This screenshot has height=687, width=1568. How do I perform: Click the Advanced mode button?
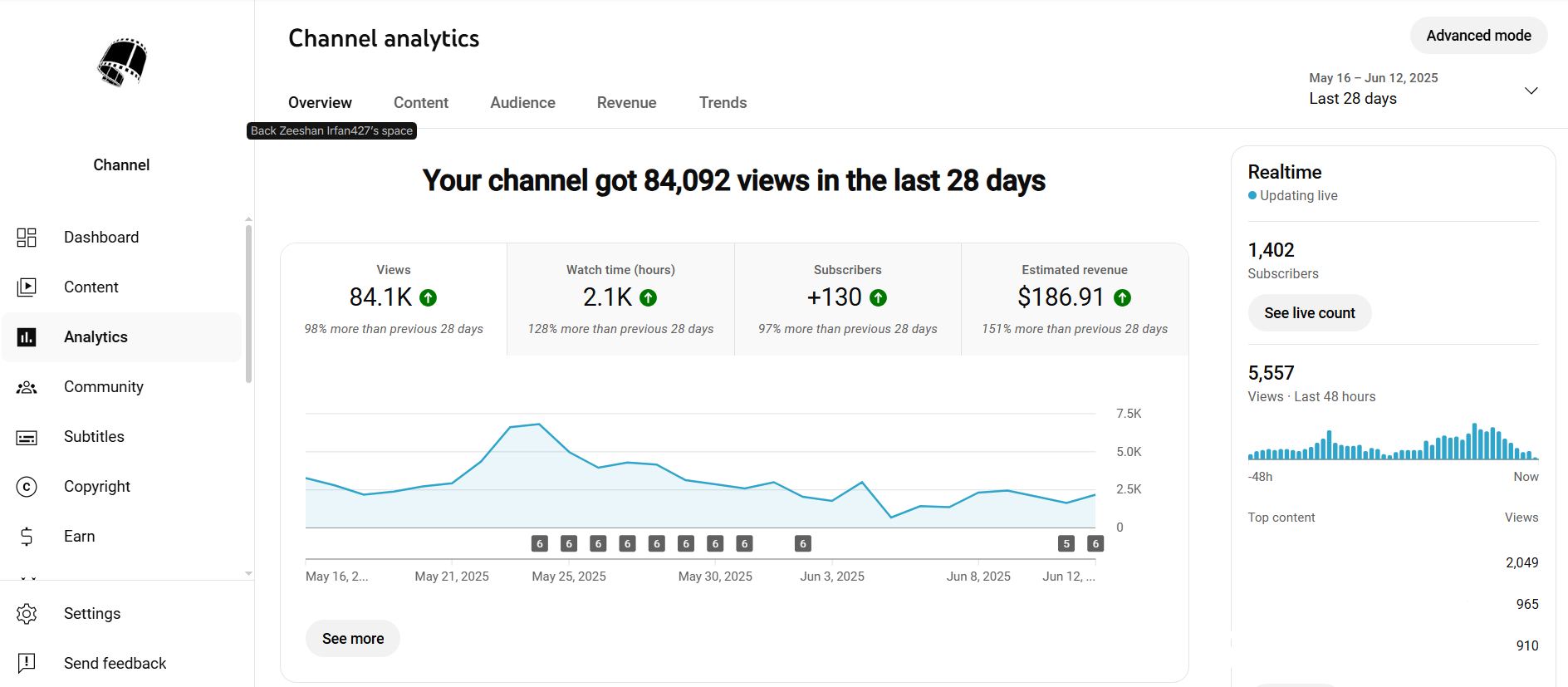click(1478, 36)
